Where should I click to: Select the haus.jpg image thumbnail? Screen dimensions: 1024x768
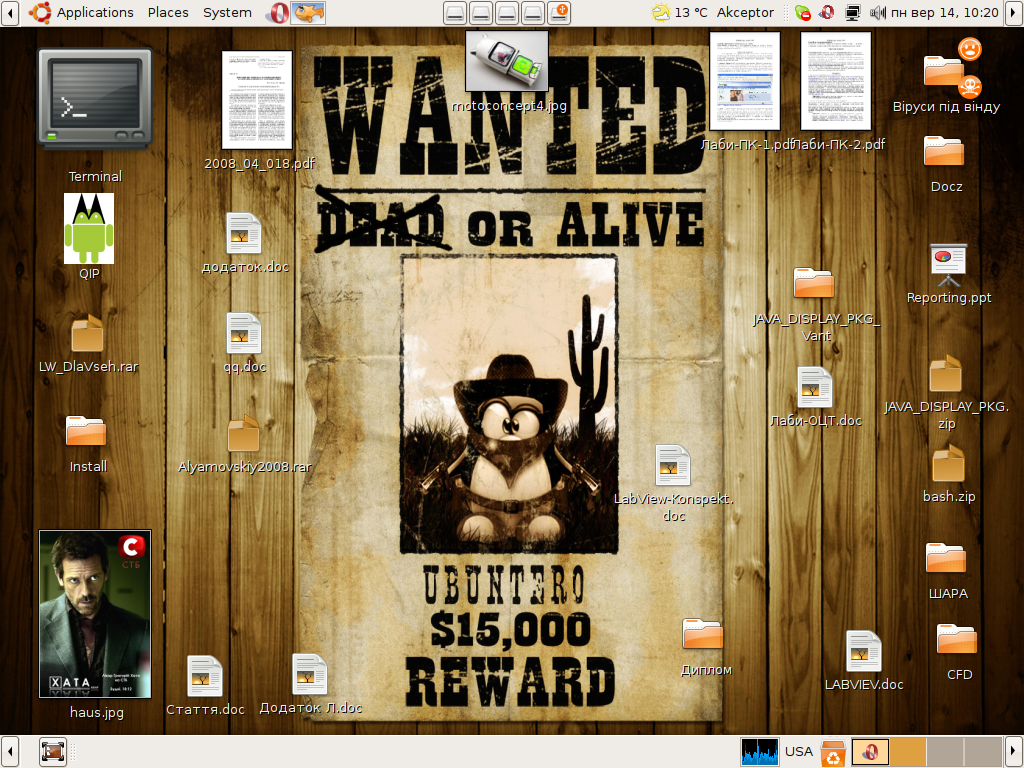tap(95, 614)
